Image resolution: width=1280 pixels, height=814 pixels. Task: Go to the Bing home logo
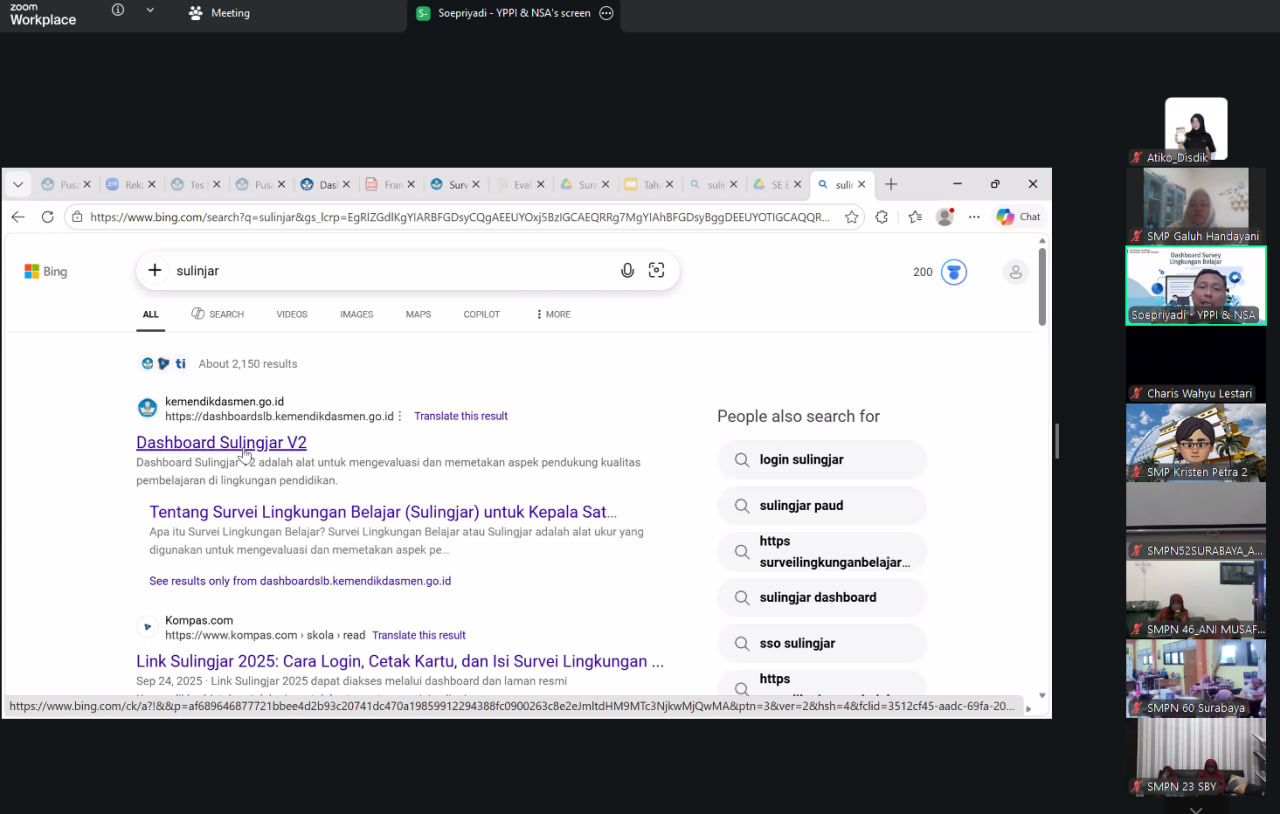click(46, 271)
